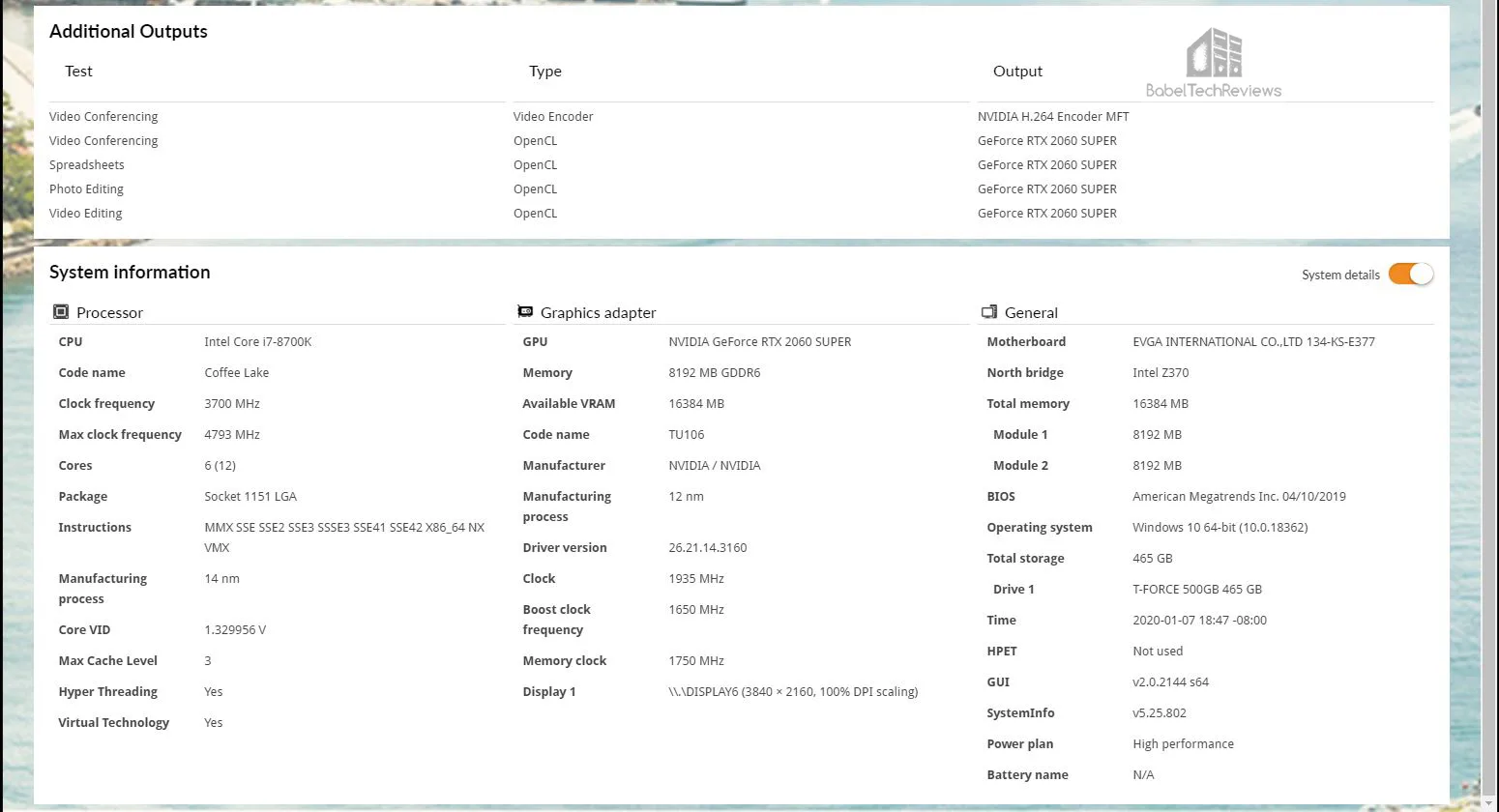The image size is (1499, 812).
Task: Select the Video Editing test row
Action: click(85, 214)
